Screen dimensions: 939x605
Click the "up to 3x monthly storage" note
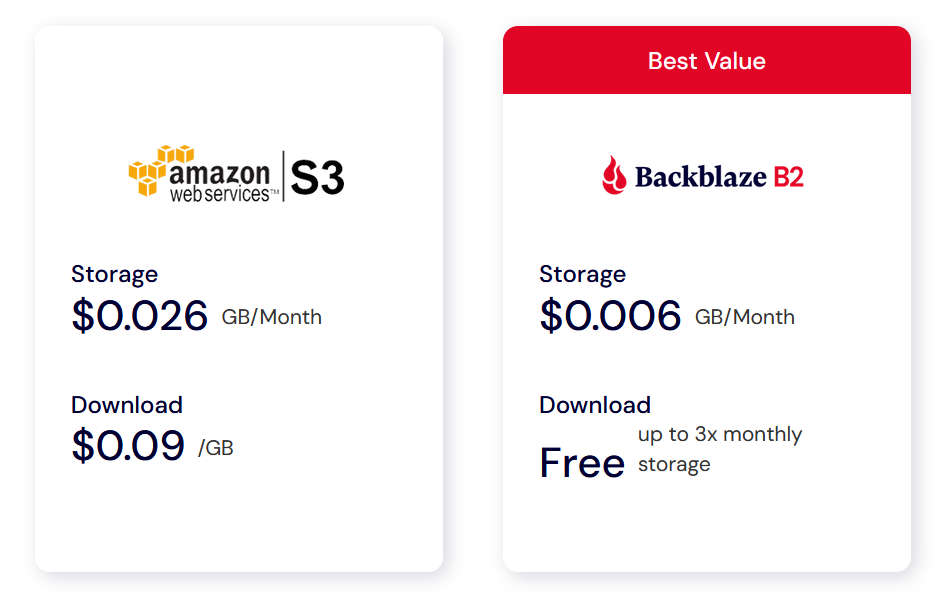pos(719,449)
